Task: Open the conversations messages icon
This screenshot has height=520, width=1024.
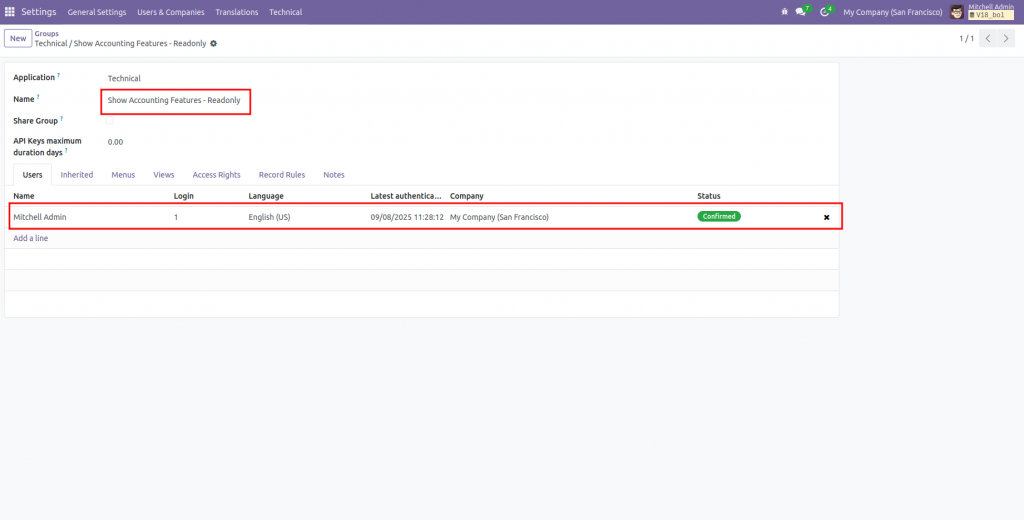Action: coord(800,12)
